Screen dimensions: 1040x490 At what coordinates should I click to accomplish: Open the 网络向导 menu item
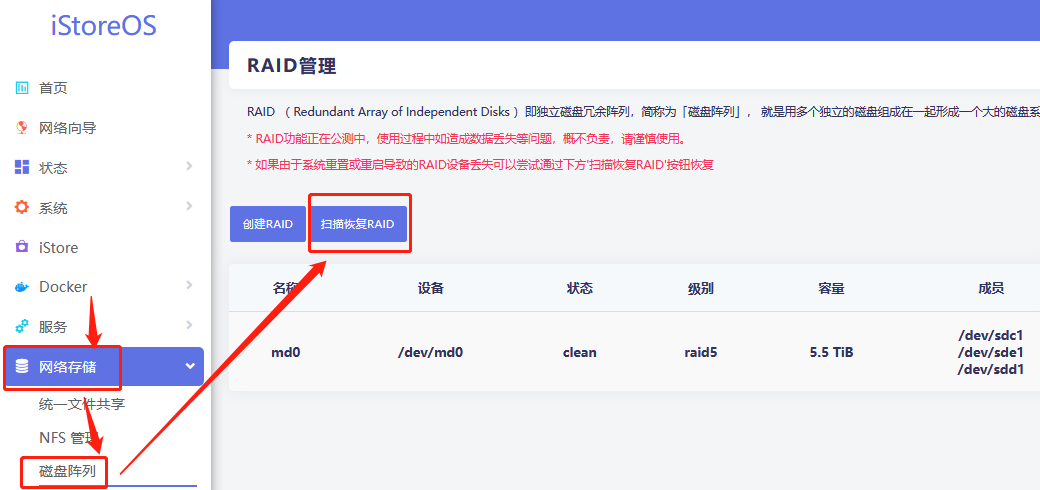(x=68, y=128)
